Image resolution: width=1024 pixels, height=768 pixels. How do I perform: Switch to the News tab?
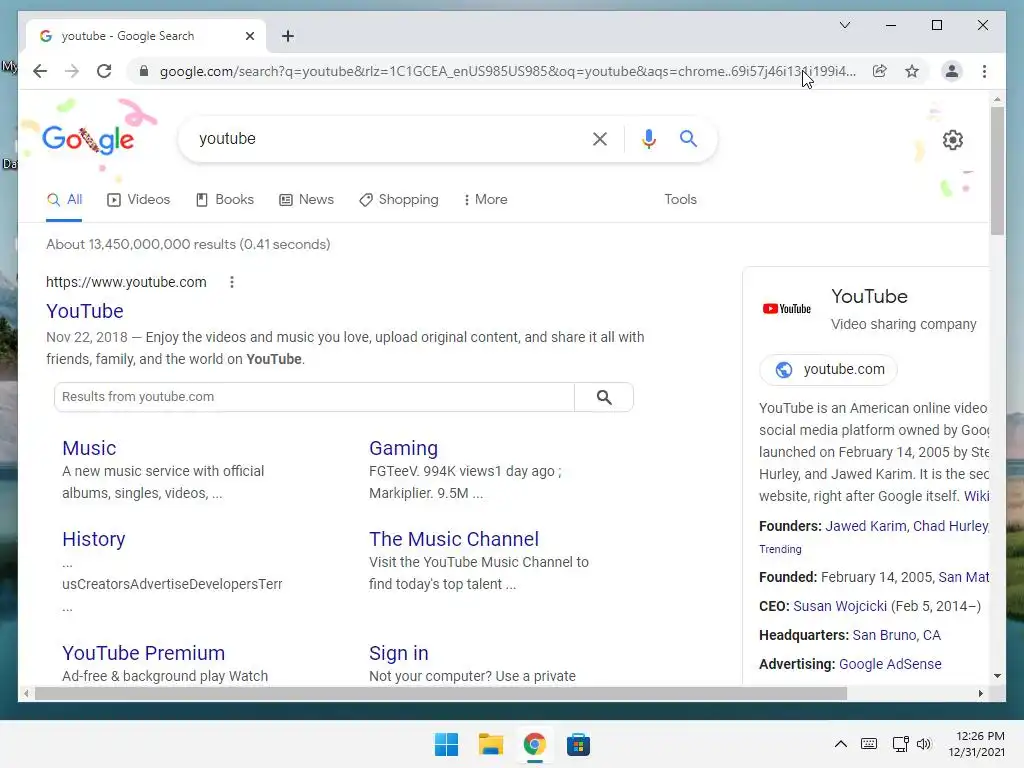(306, 200)
